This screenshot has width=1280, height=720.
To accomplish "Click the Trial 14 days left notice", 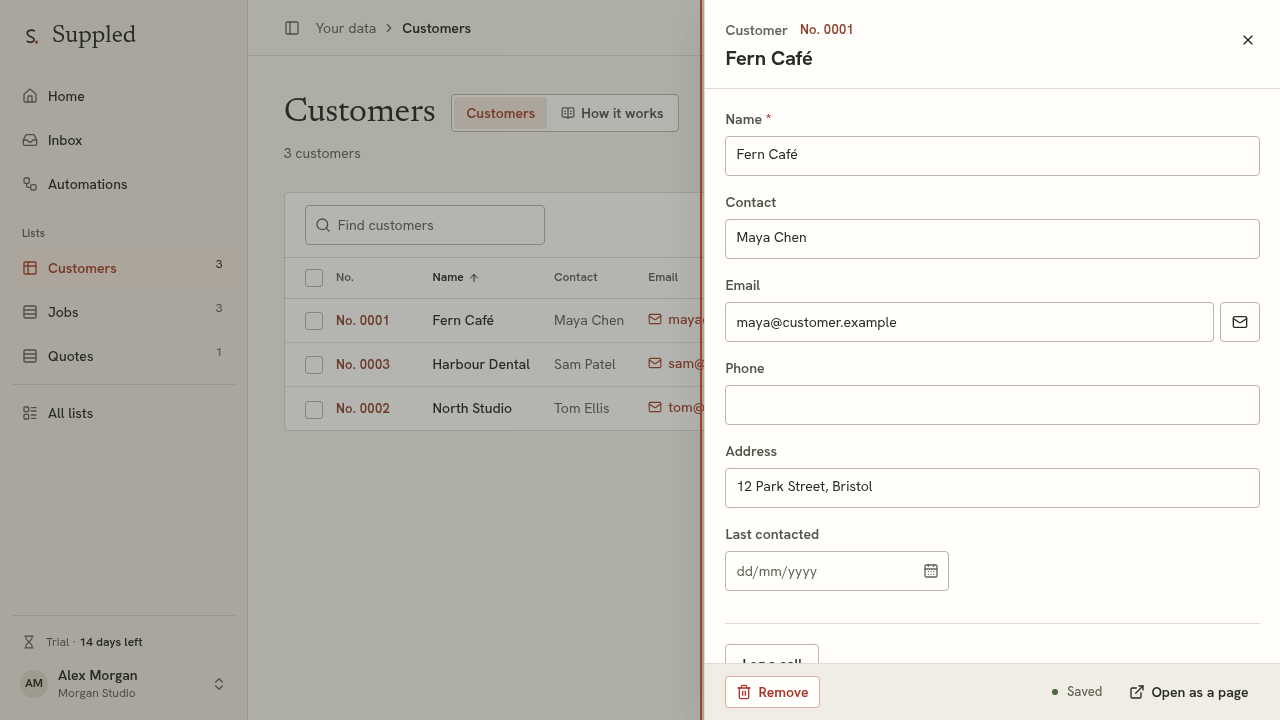I will pos(83,642).
